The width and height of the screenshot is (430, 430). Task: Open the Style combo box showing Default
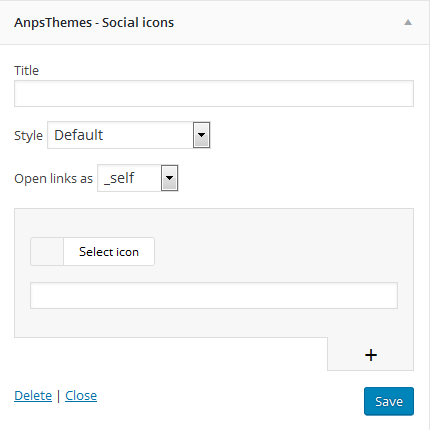coord(129,135)
